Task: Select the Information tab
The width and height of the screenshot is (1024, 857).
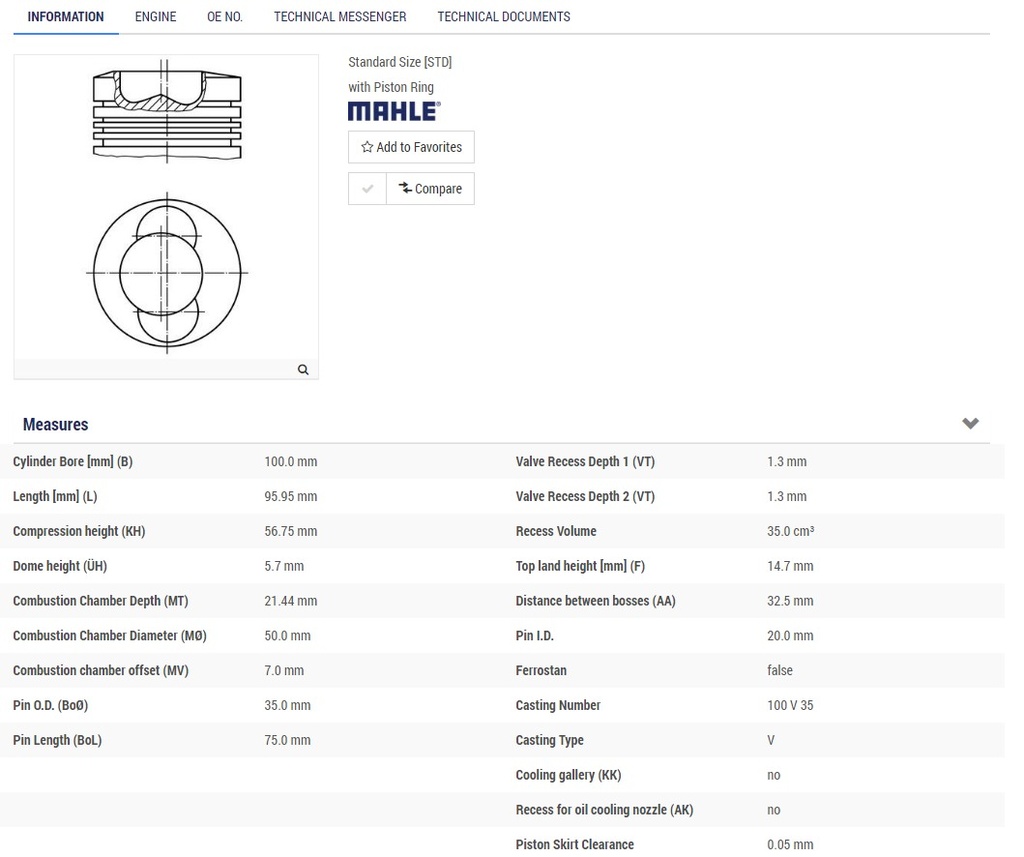Action: (x=65, y=17)
